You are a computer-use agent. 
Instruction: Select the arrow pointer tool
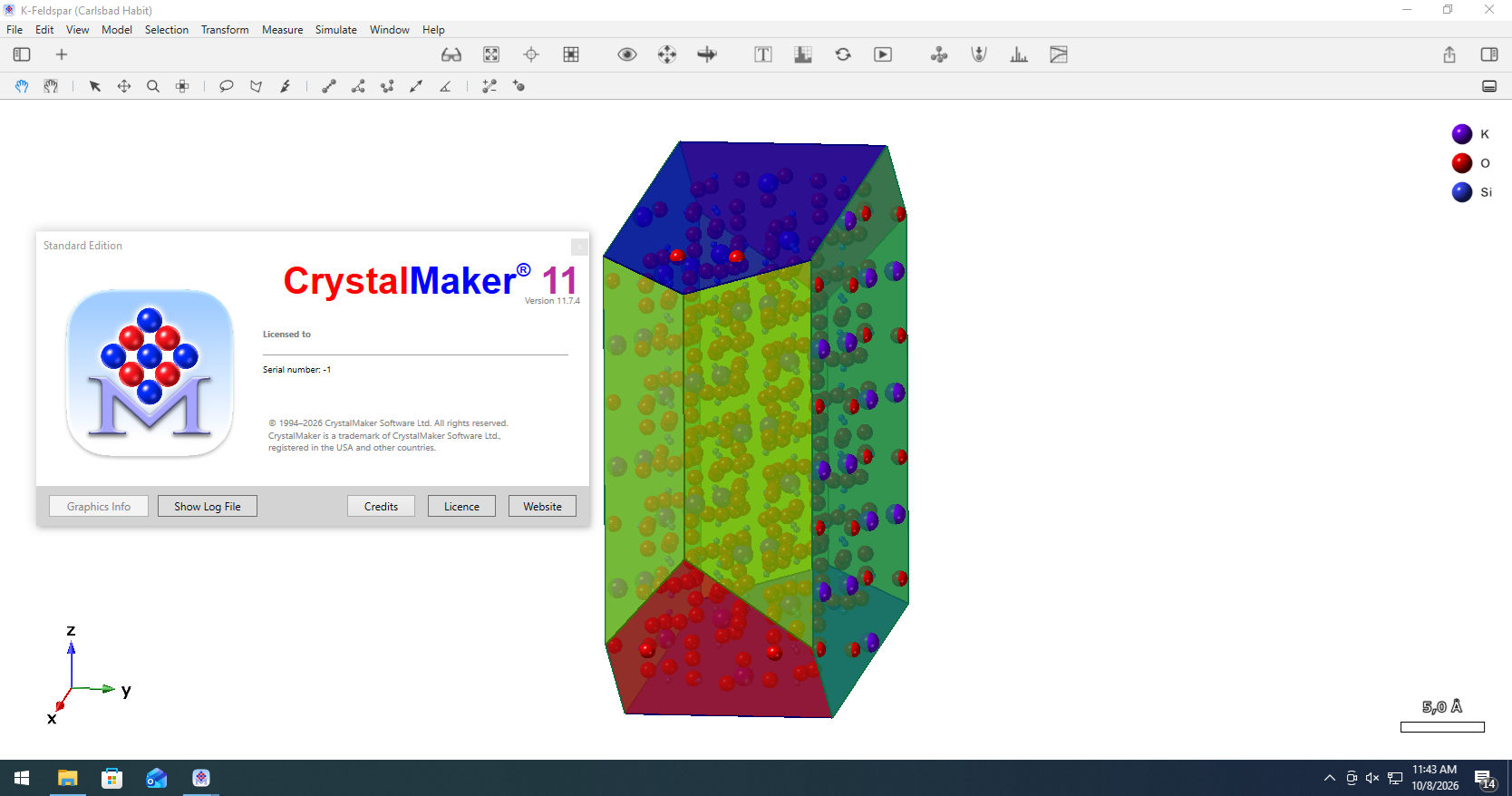(95, 86)
